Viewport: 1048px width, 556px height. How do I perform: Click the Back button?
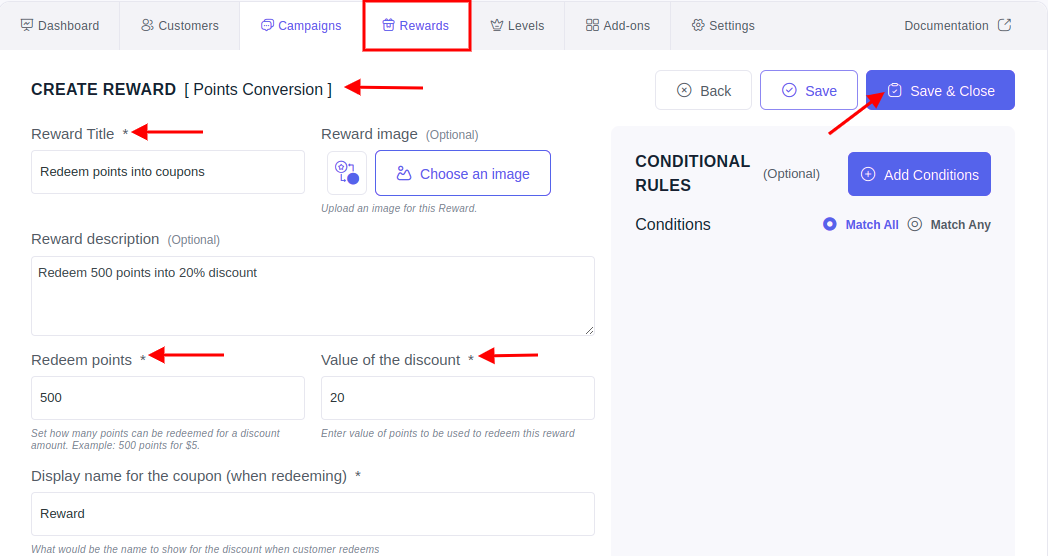[703, 90]
